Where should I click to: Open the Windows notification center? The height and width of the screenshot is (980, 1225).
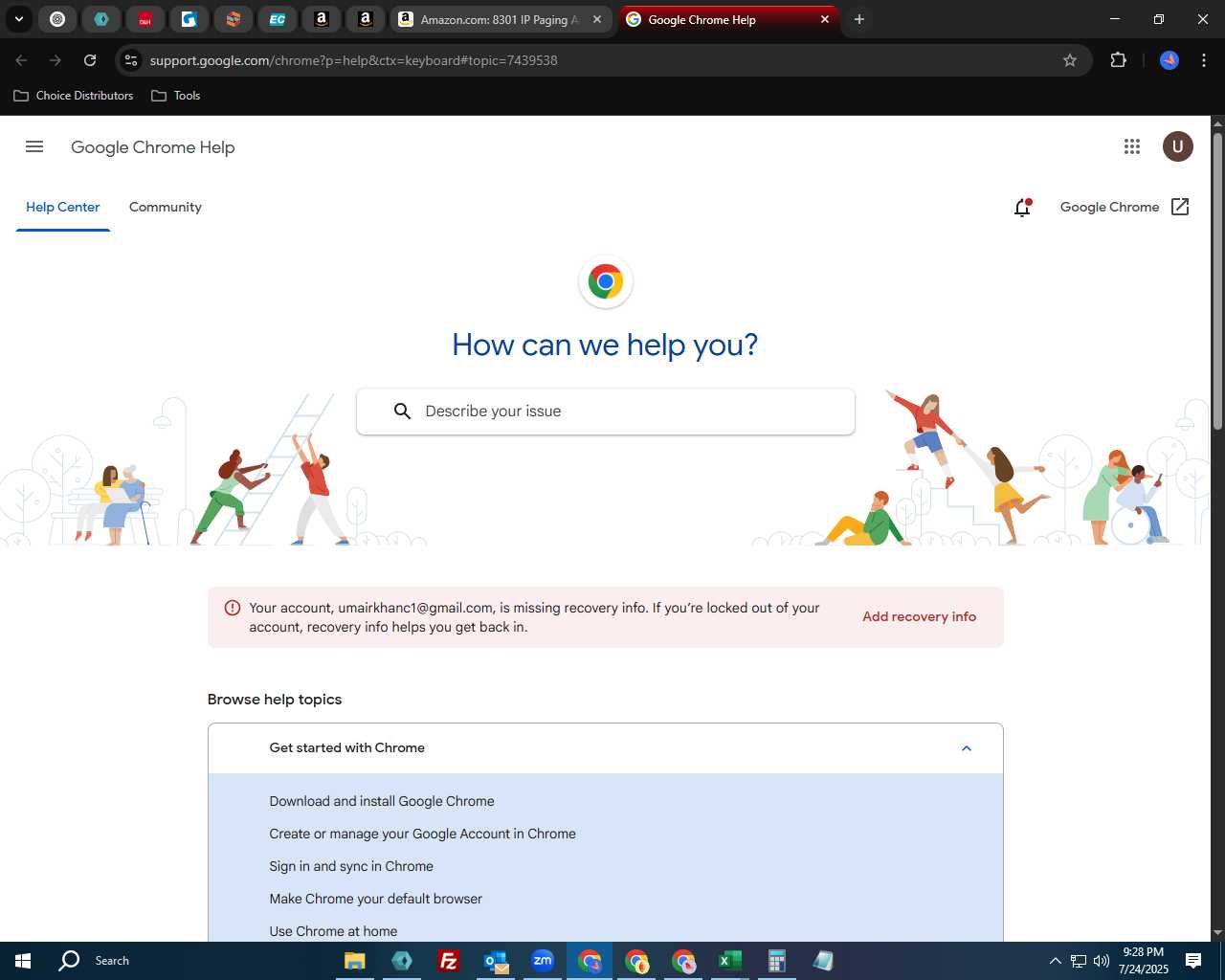click(1193, 961)
